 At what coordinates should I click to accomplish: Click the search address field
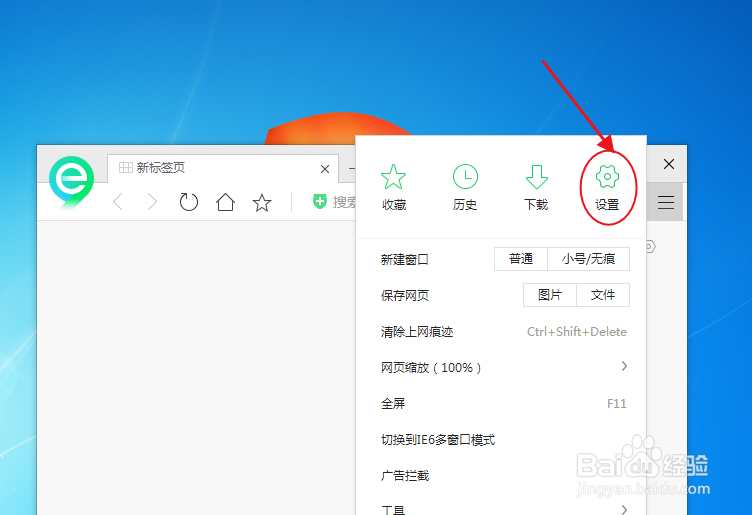click(x=343, y=202)
